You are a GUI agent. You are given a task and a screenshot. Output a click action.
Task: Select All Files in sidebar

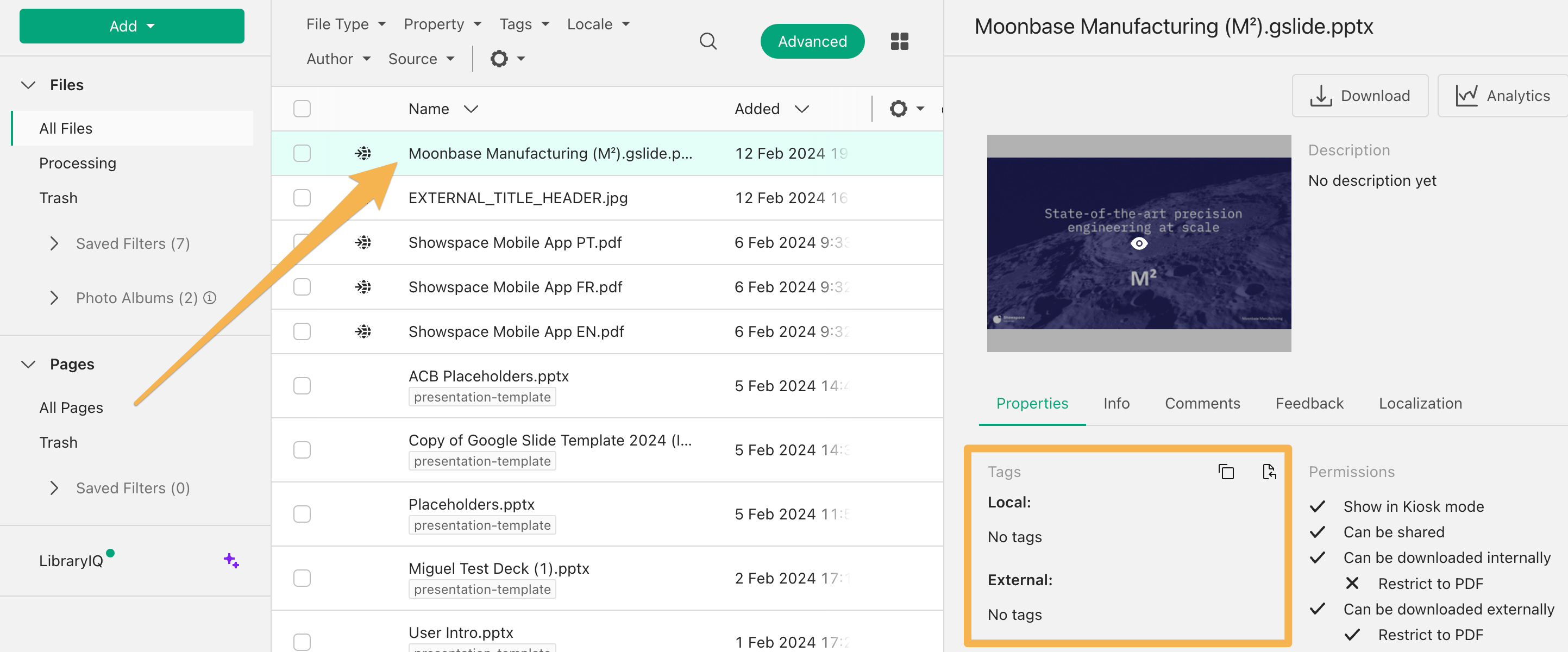click(133, 128)
